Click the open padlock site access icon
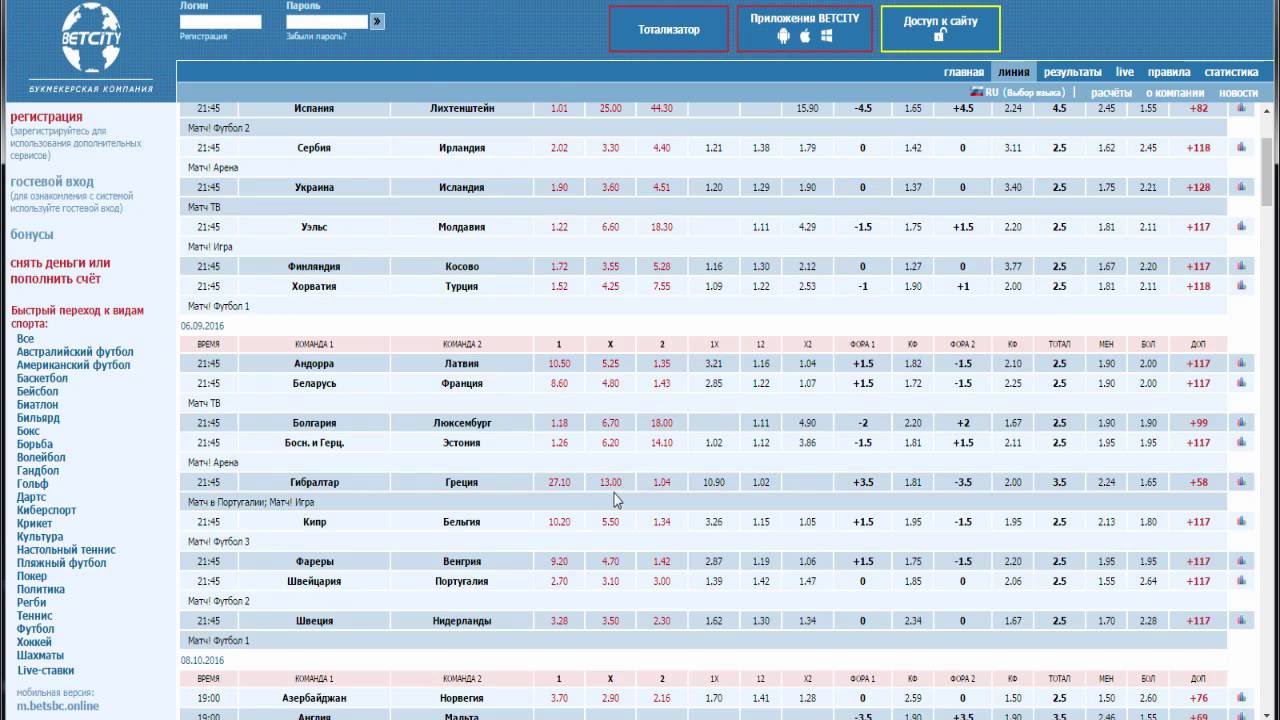The image size is (1280, 720). tap(940, 36)
